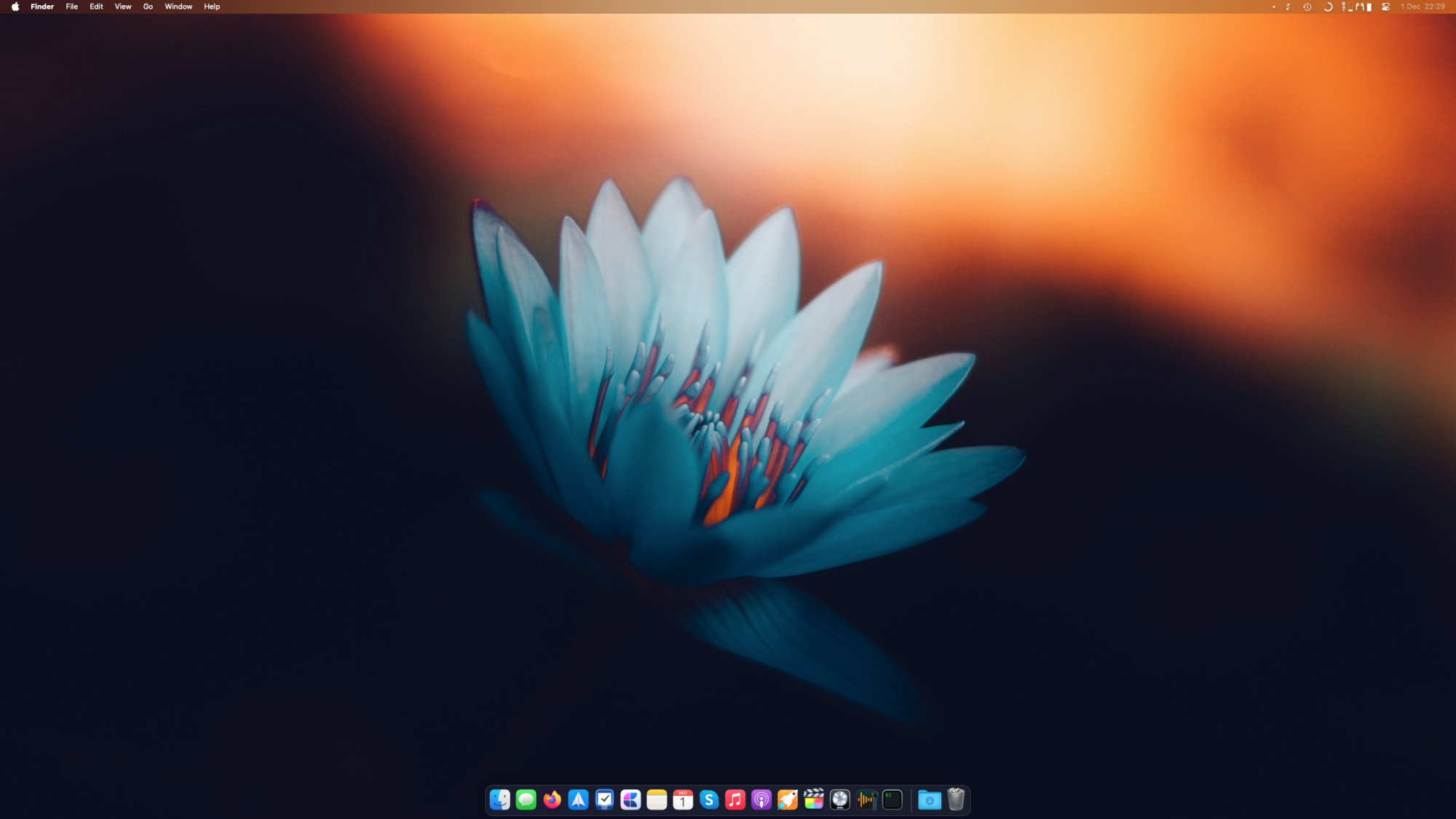This screenshot has width=1456, height=819.
Task: Launch Spark mail app icon
Action: [578, 799]
